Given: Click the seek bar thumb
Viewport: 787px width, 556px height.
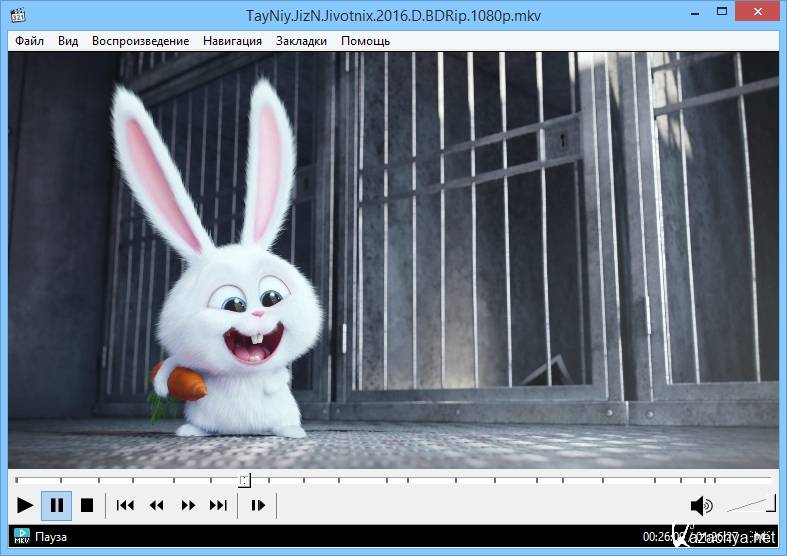Looking at the screenshot, I should tap(244, 481).
